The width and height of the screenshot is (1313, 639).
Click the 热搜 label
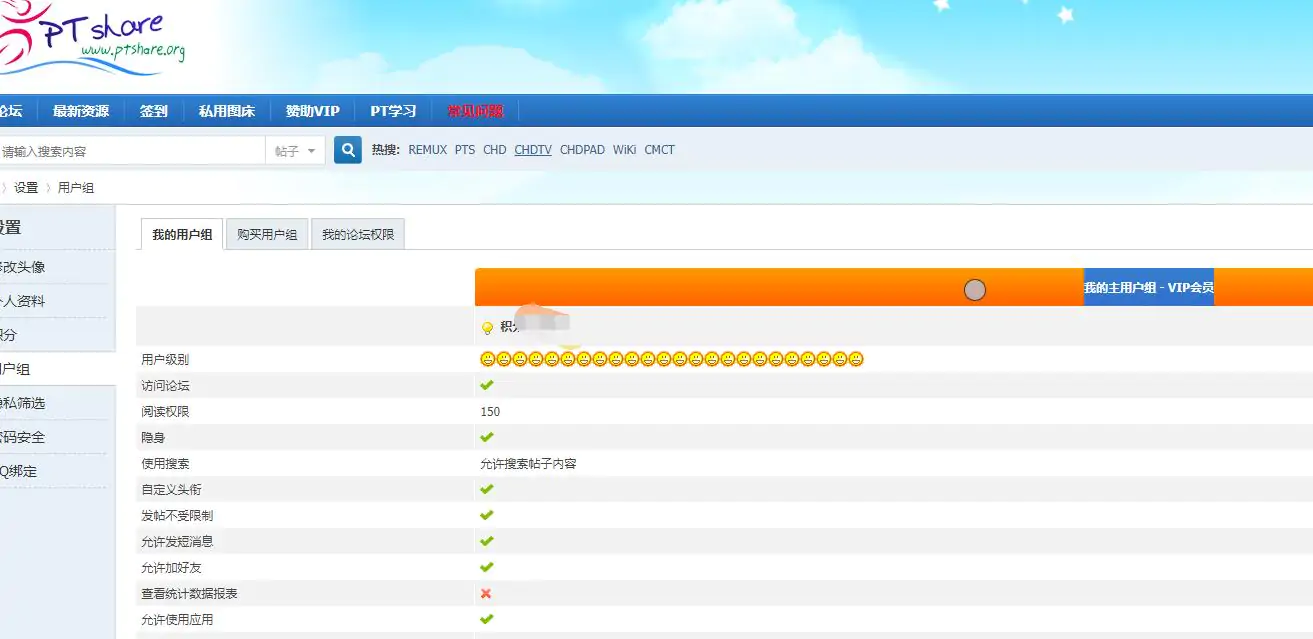click(385, 150)
